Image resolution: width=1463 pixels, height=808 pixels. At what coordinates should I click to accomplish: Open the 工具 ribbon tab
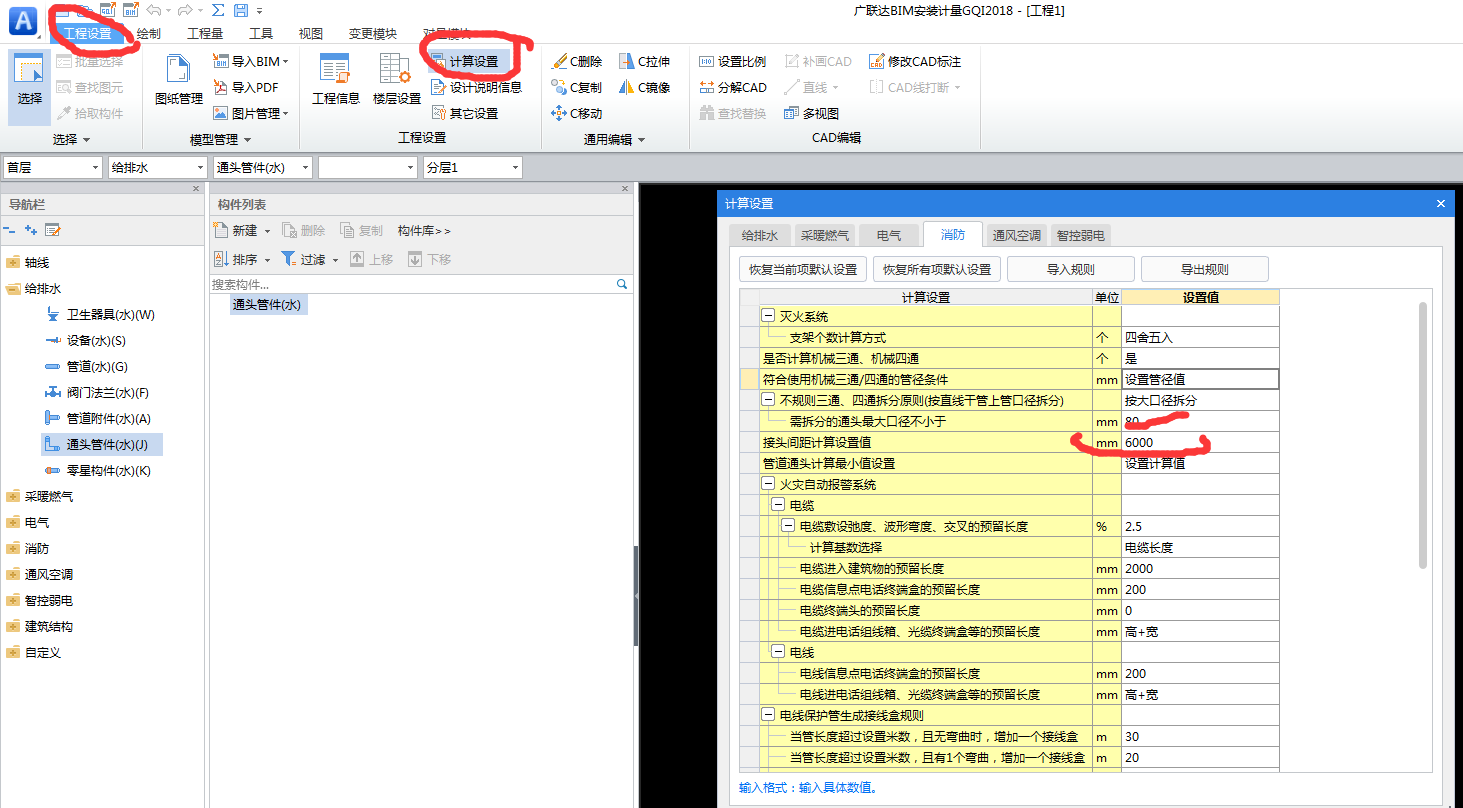[261, 33]
